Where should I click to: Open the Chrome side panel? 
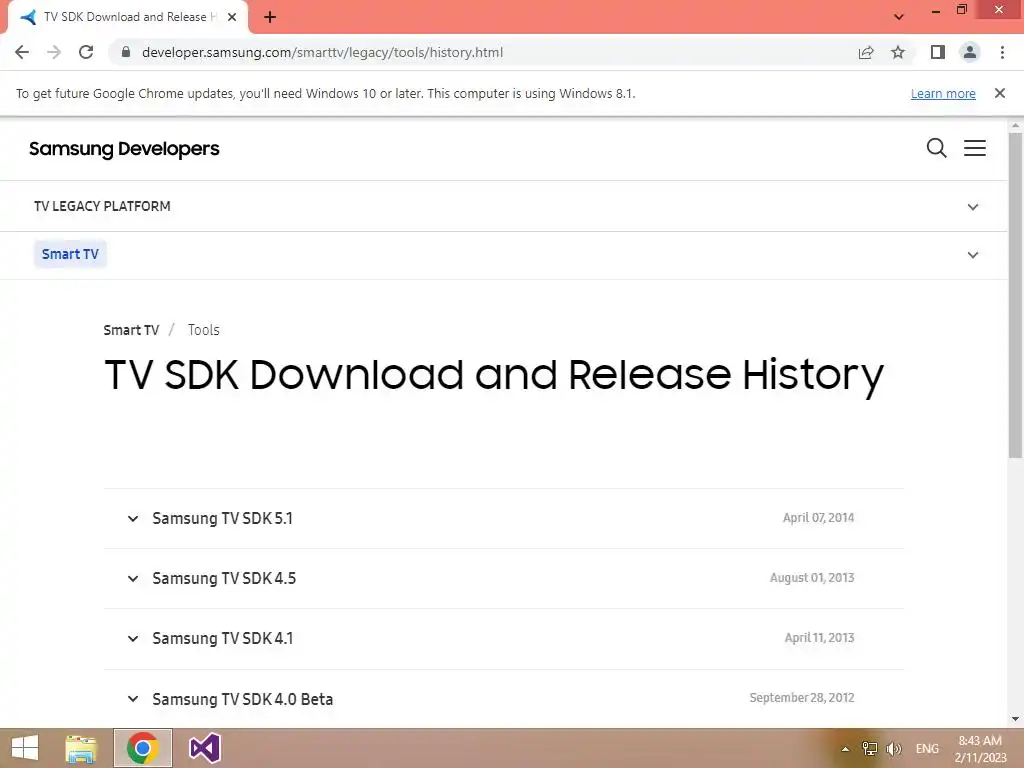(x=938, y=52)
